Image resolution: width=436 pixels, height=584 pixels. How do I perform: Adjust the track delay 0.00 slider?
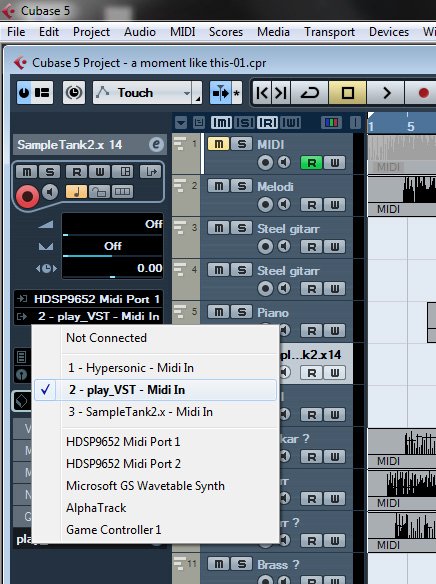(112, 268)
